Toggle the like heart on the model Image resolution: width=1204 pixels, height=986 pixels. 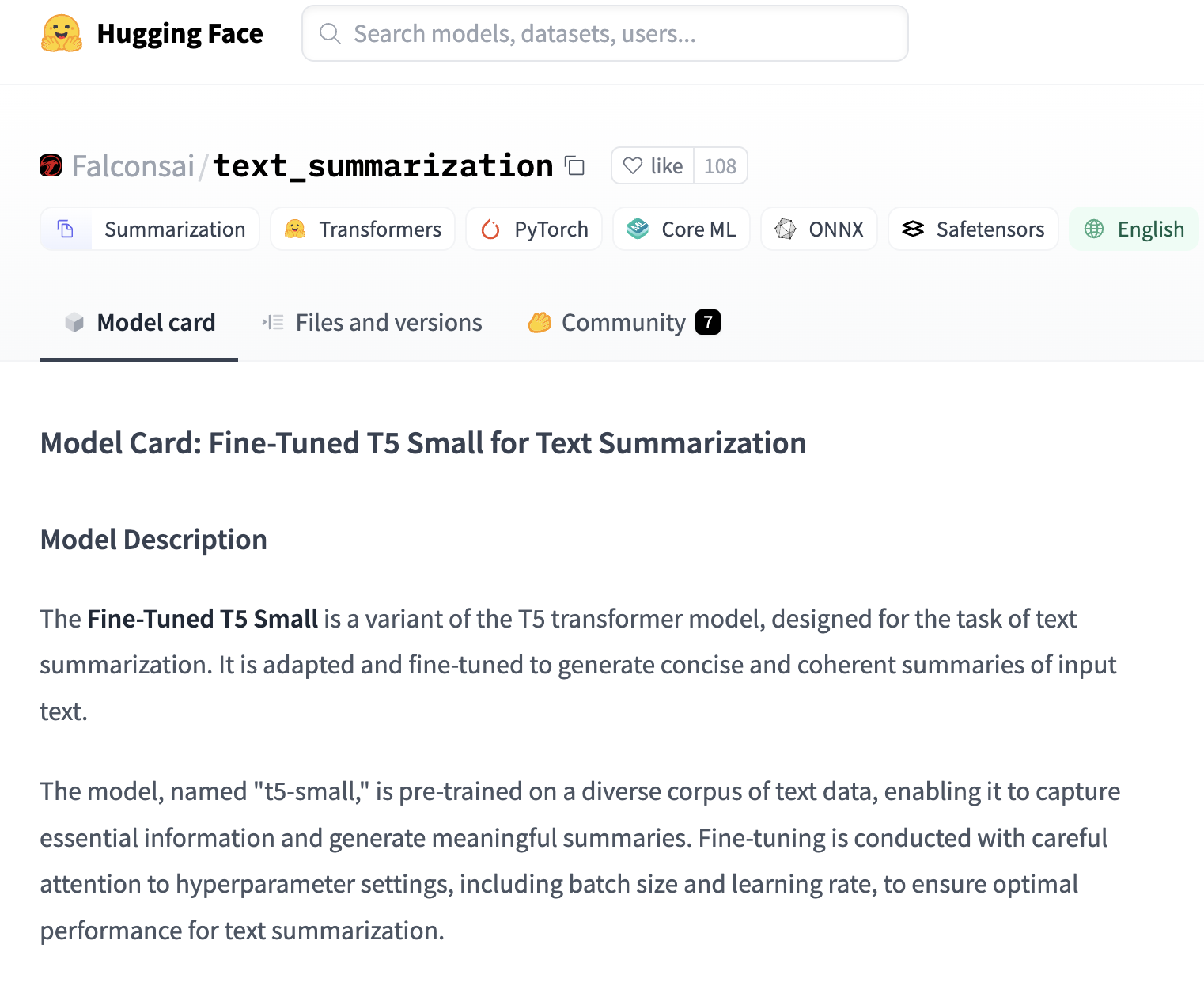[x=652, y=165]
